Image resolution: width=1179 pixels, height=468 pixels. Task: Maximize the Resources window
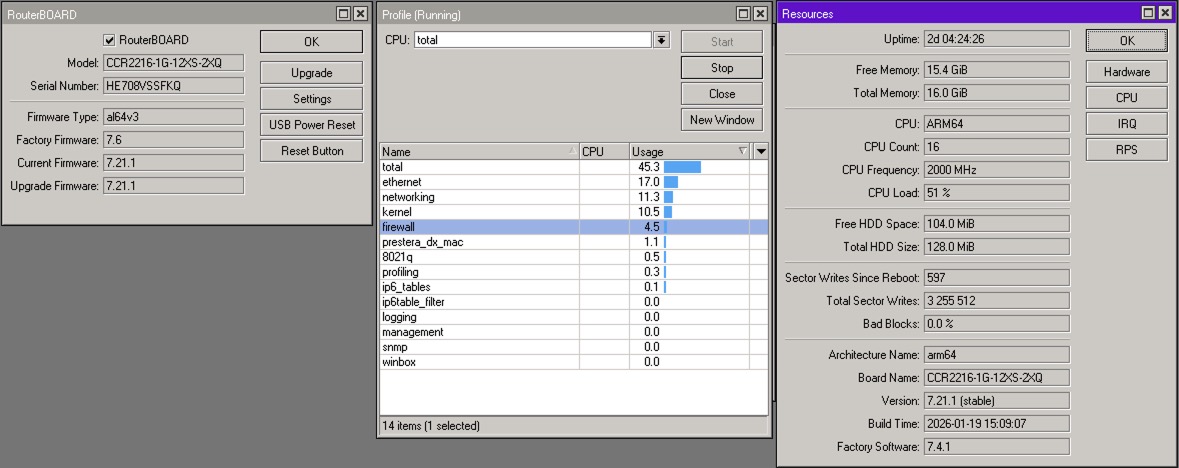(1147, 13)
